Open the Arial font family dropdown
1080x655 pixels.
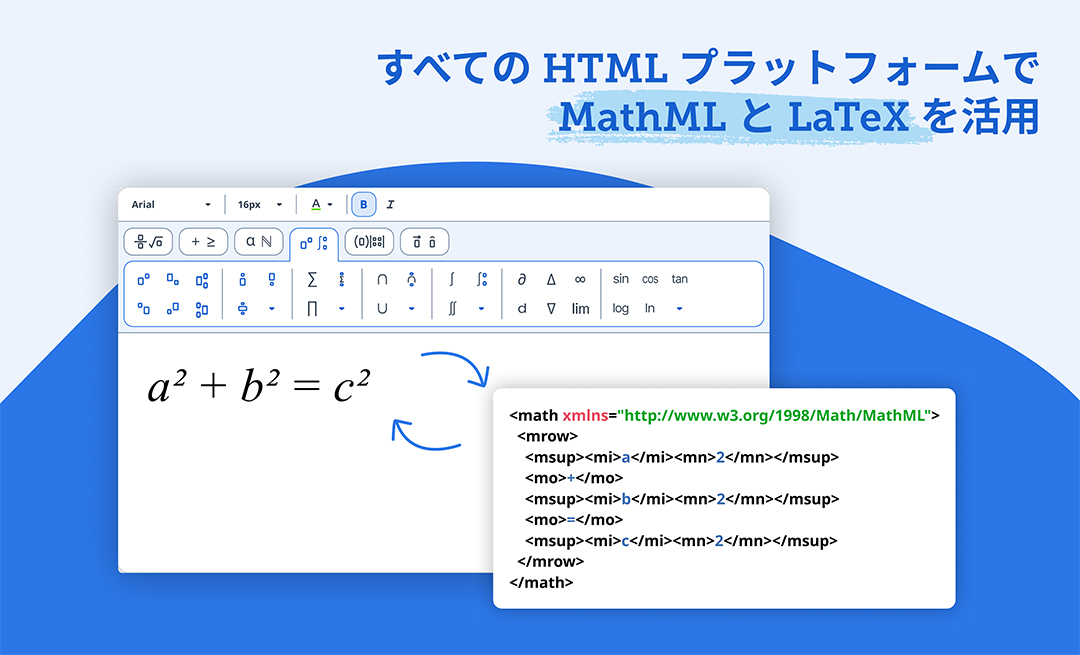pyautogui.click(x=172, y=205)
